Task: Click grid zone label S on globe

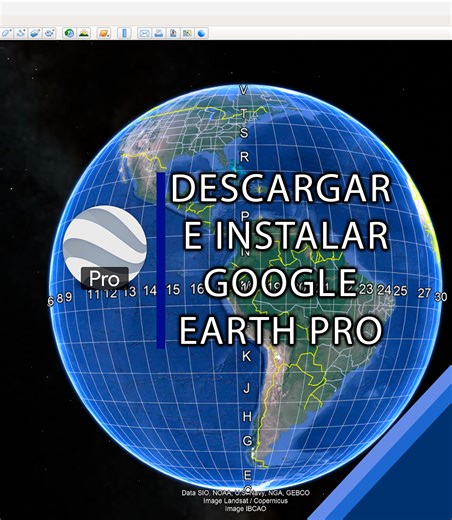Action: tap(244, 133)
